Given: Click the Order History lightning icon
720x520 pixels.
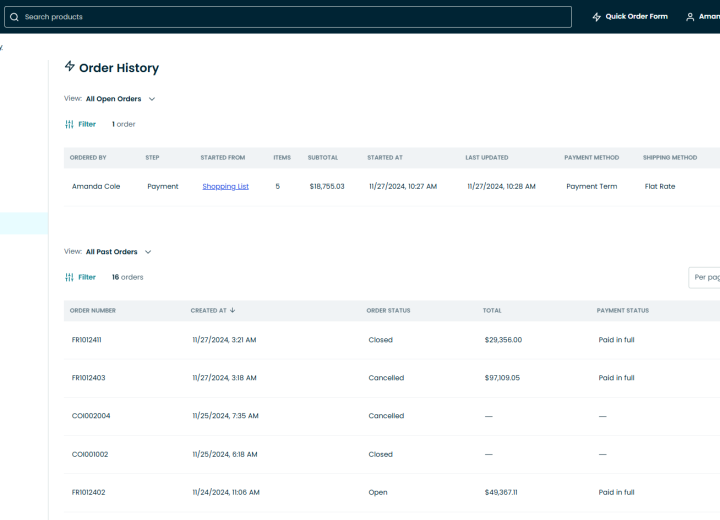Looking at the screenshot, I should 69,66.
